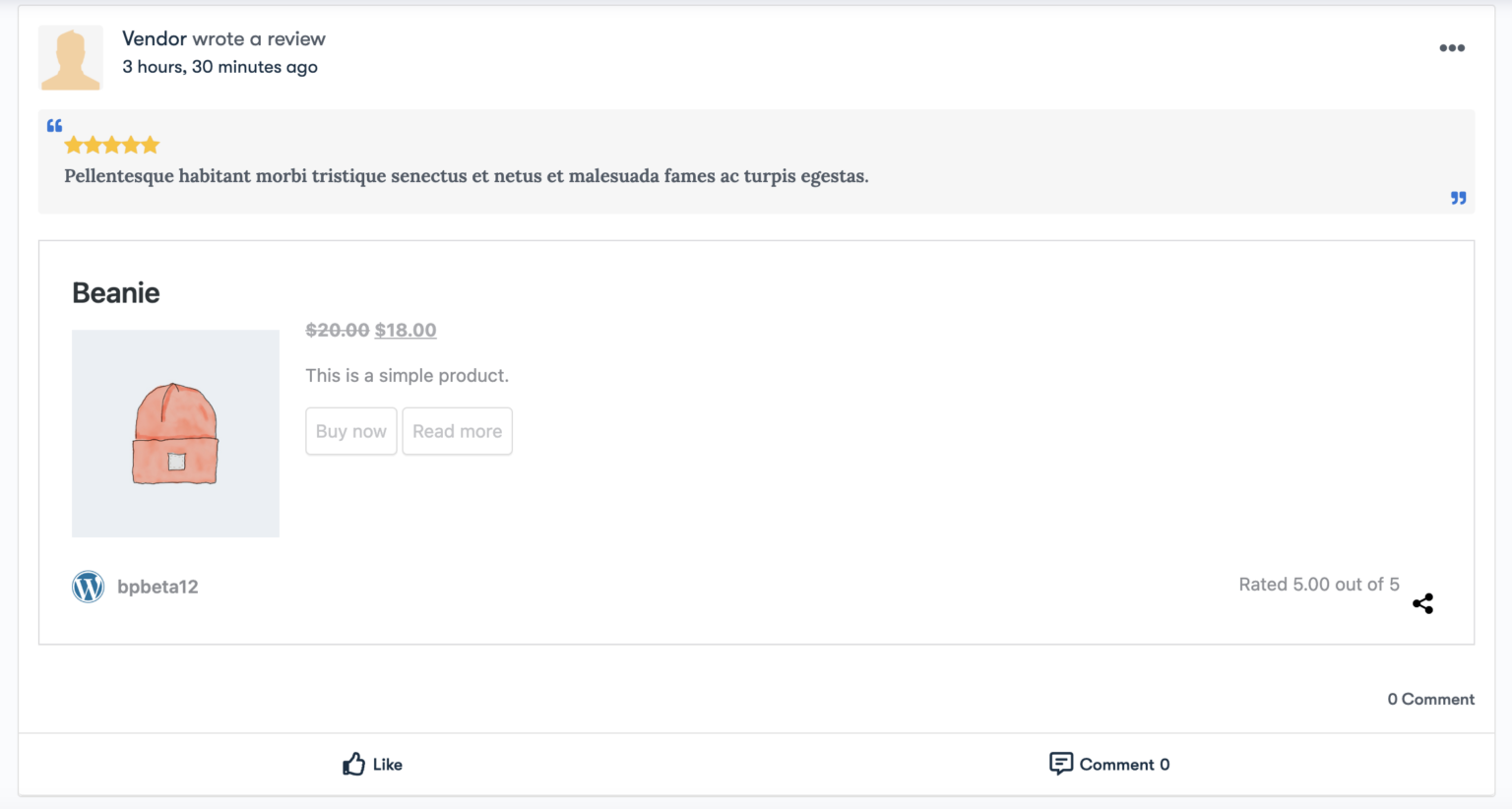Open the Beanie product title link

point(116,292)
